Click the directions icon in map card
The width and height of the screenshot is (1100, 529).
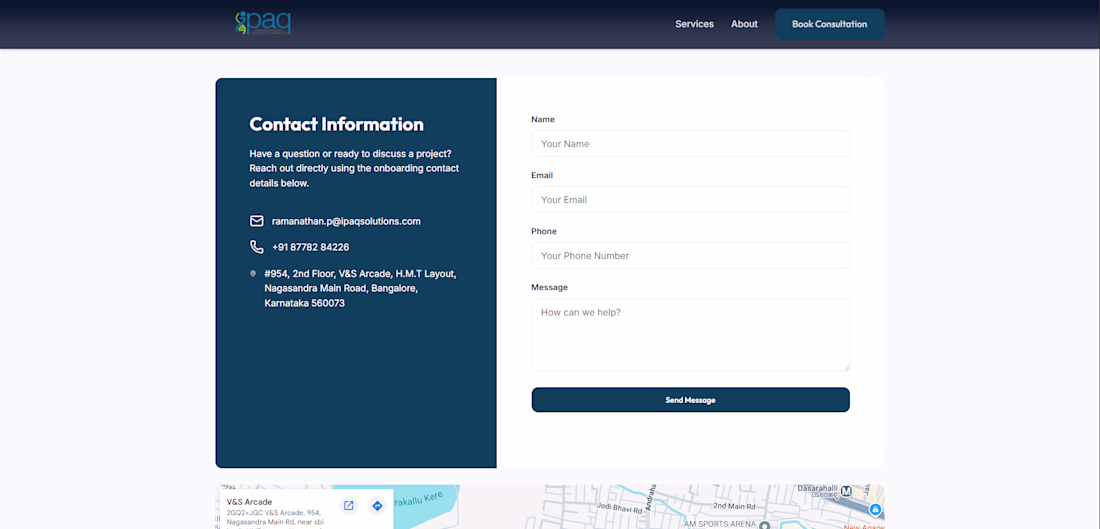[x=377, y=506]
